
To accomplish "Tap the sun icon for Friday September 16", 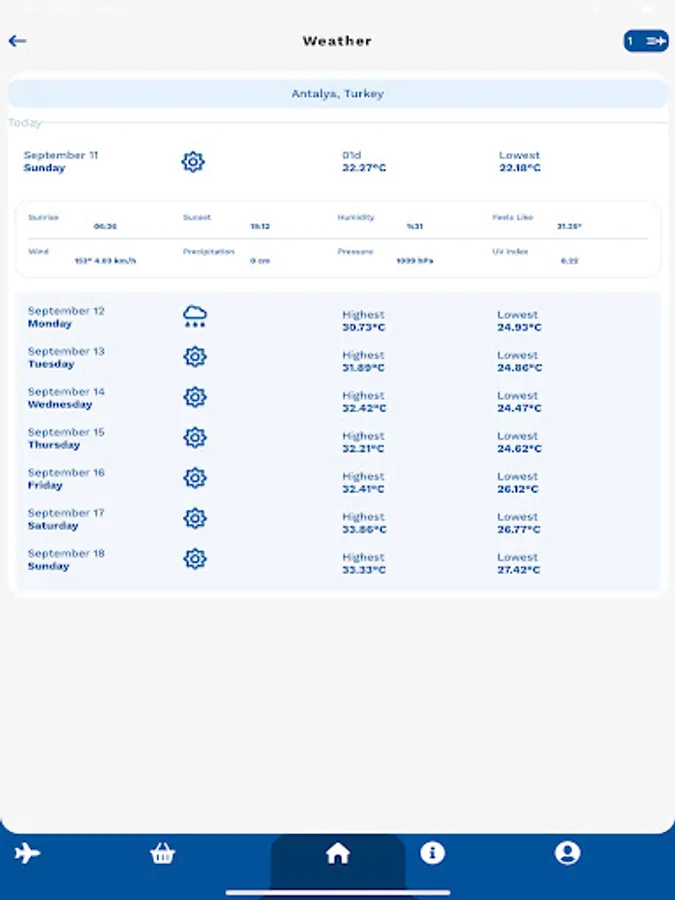I will click(x=195, y=478).
